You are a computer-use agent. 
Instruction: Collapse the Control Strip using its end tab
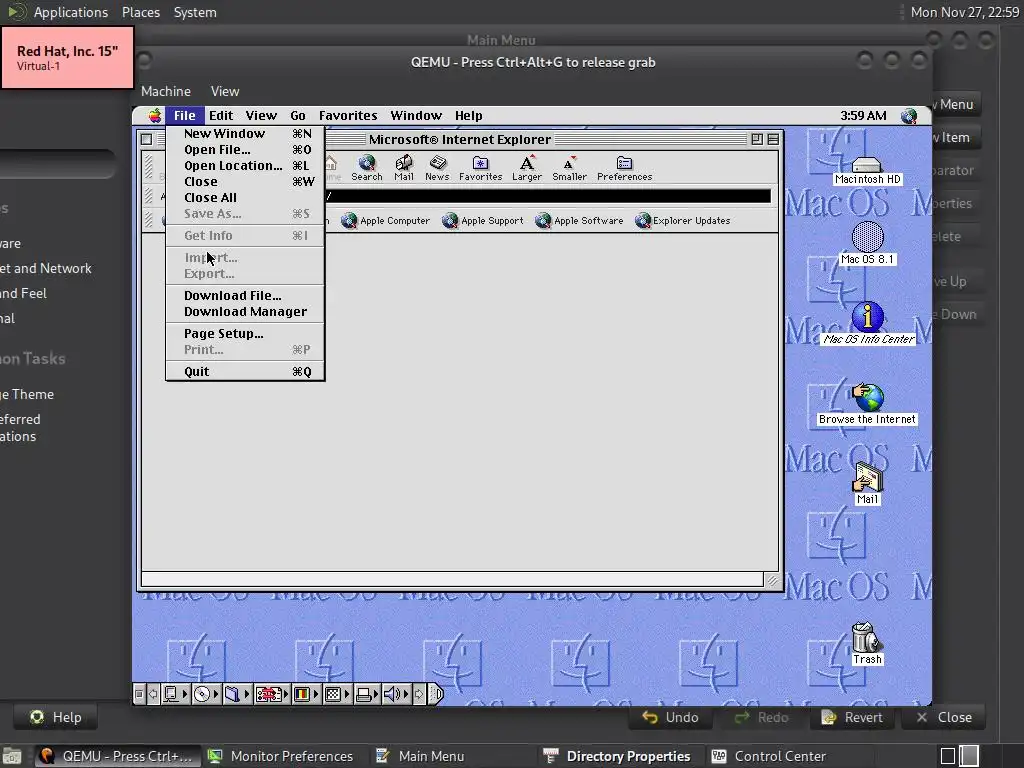click(436, 694)
